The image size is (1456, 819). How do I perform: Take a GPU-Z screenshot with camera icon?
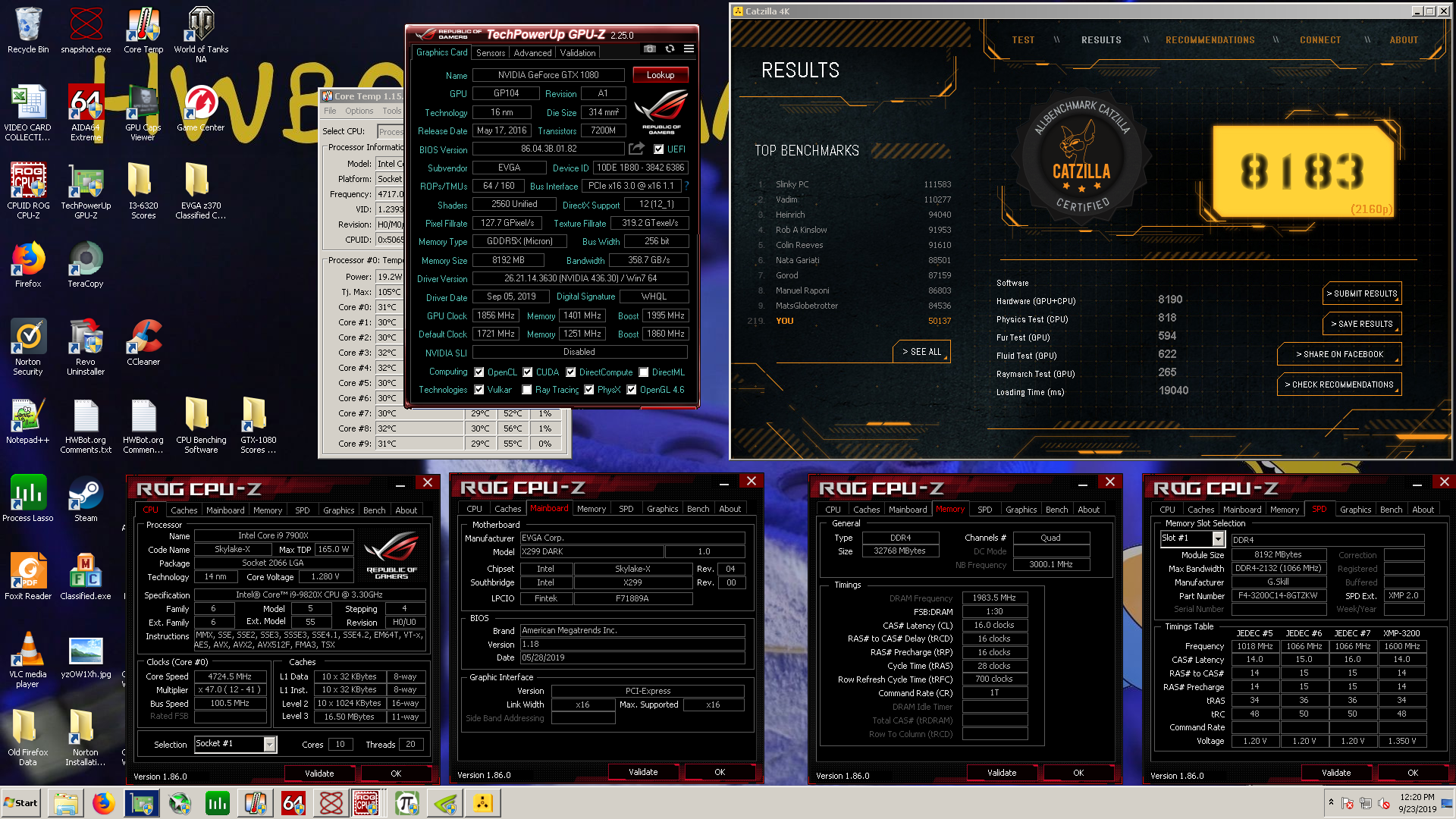click(x=650, y=49)
